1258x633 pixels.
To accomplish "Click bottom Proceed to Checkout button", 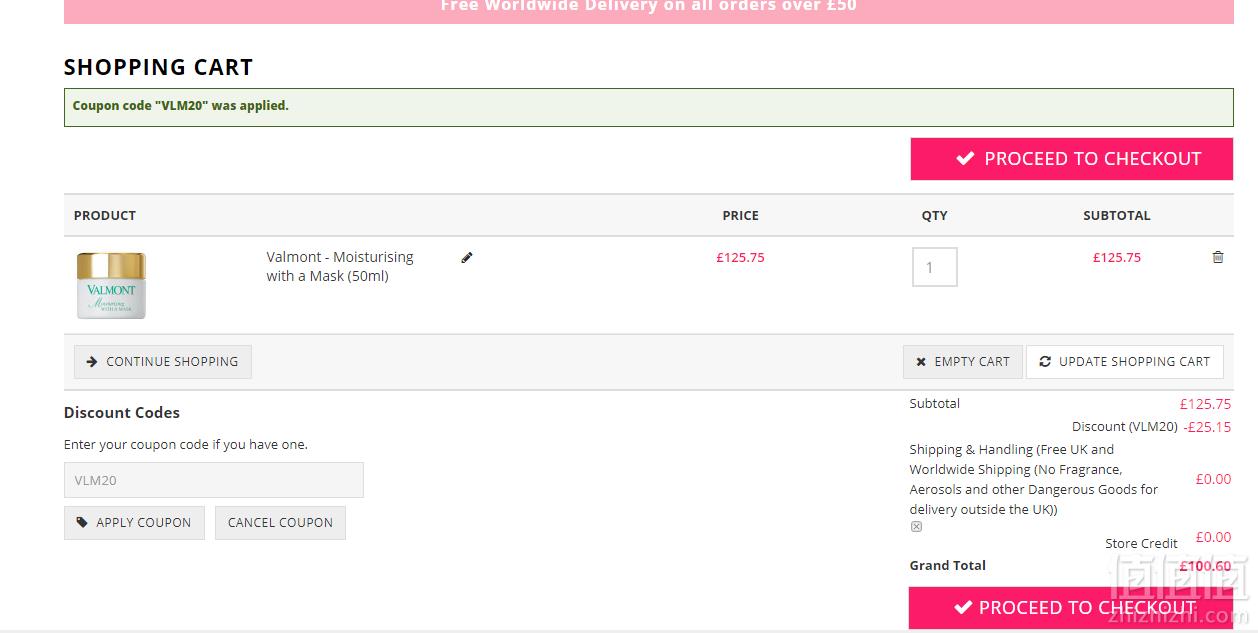I will click(x=1071, y=607).
